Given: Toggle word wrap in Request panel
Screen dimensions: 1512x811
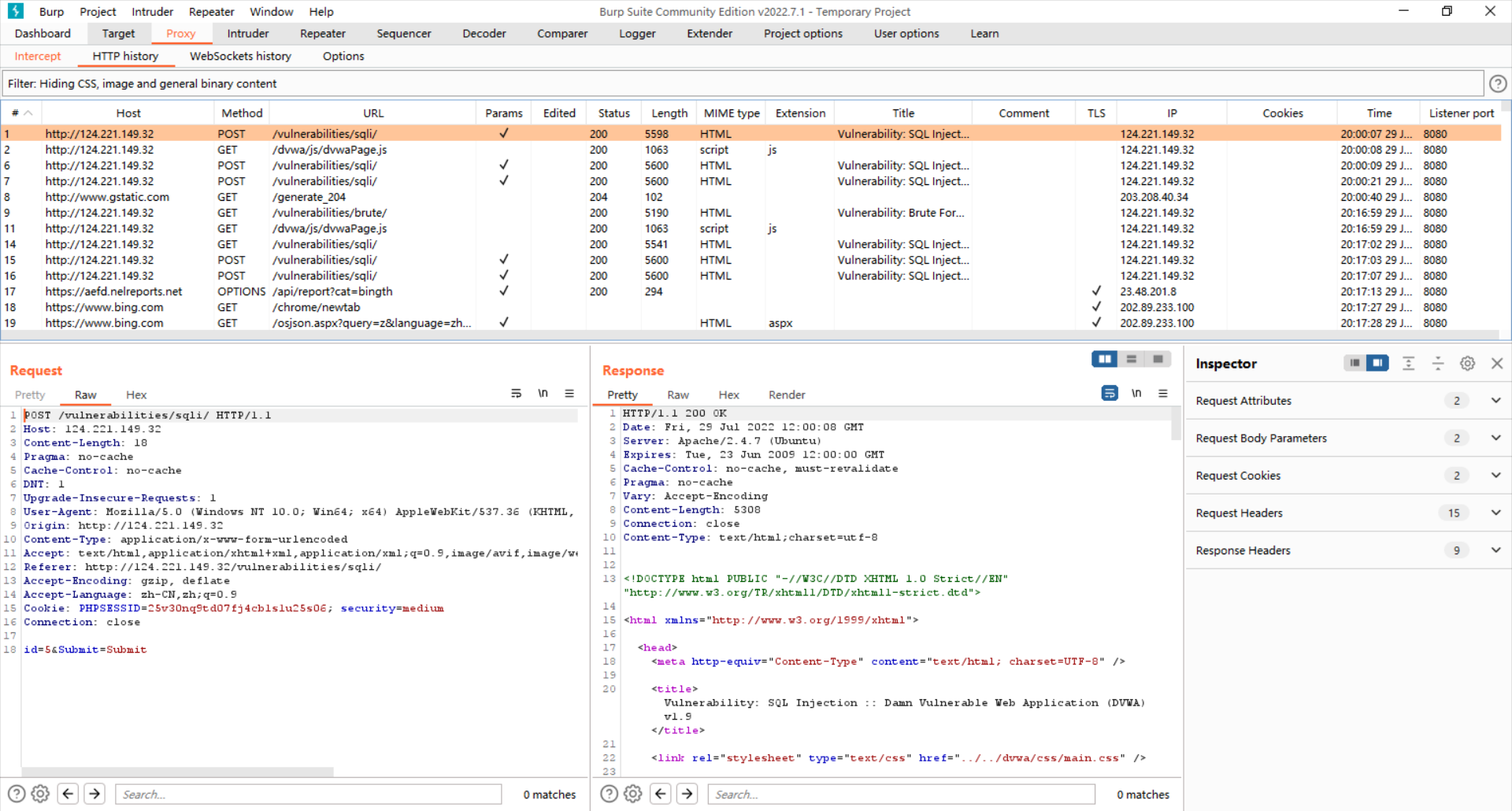Looking at the screenshot, I should 516,394.
